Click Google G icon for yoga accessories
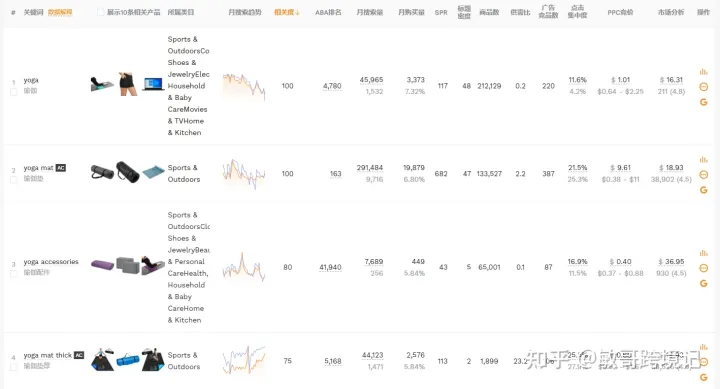720x389 pixels. click(703, 283)
